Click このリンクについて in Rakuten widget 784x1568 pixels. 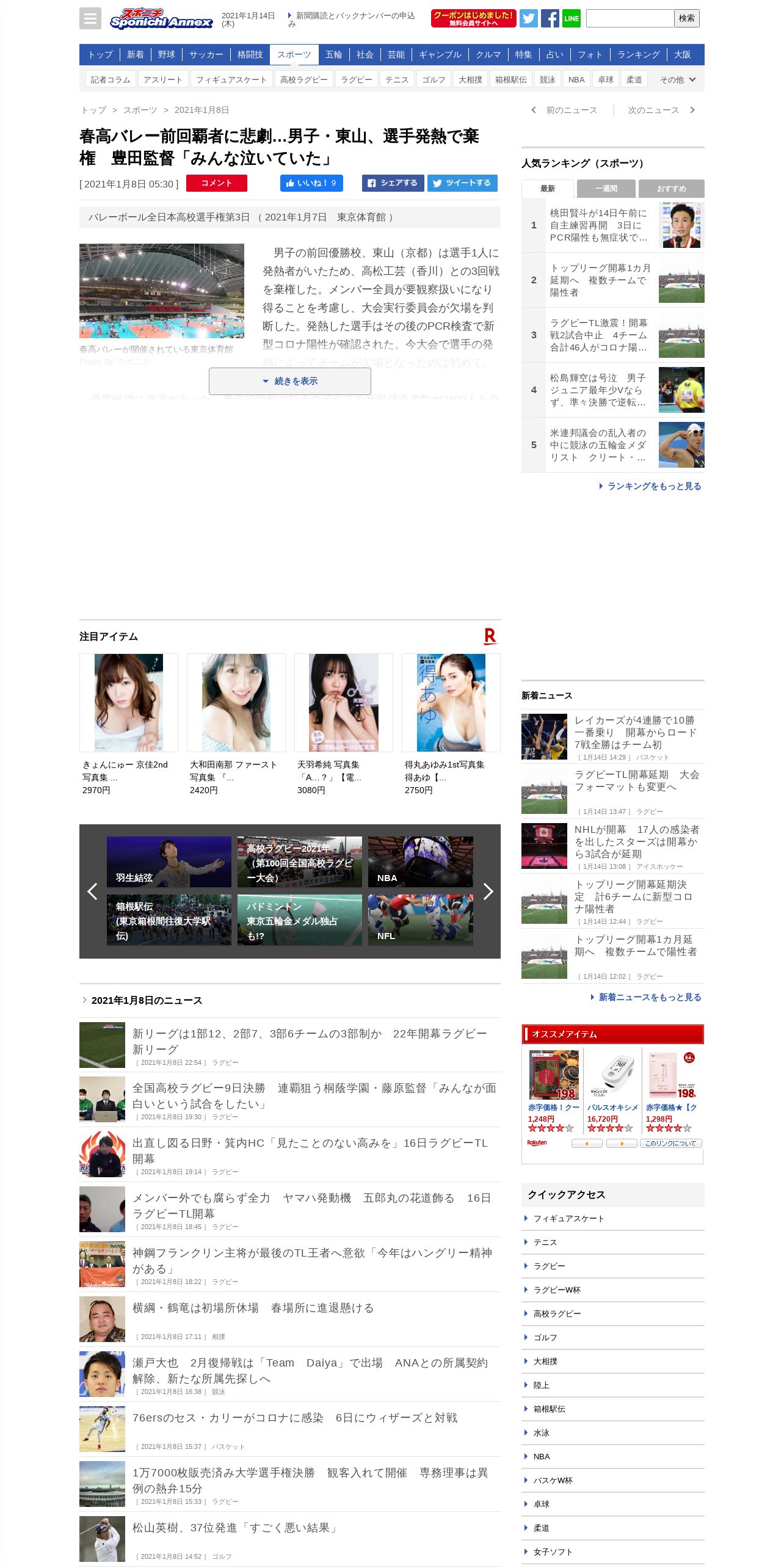tap(671, 1144)
